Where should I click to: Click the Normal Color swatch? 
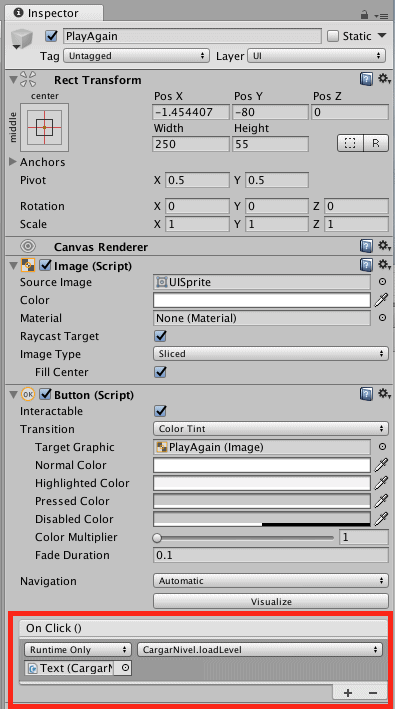[262, 465]
